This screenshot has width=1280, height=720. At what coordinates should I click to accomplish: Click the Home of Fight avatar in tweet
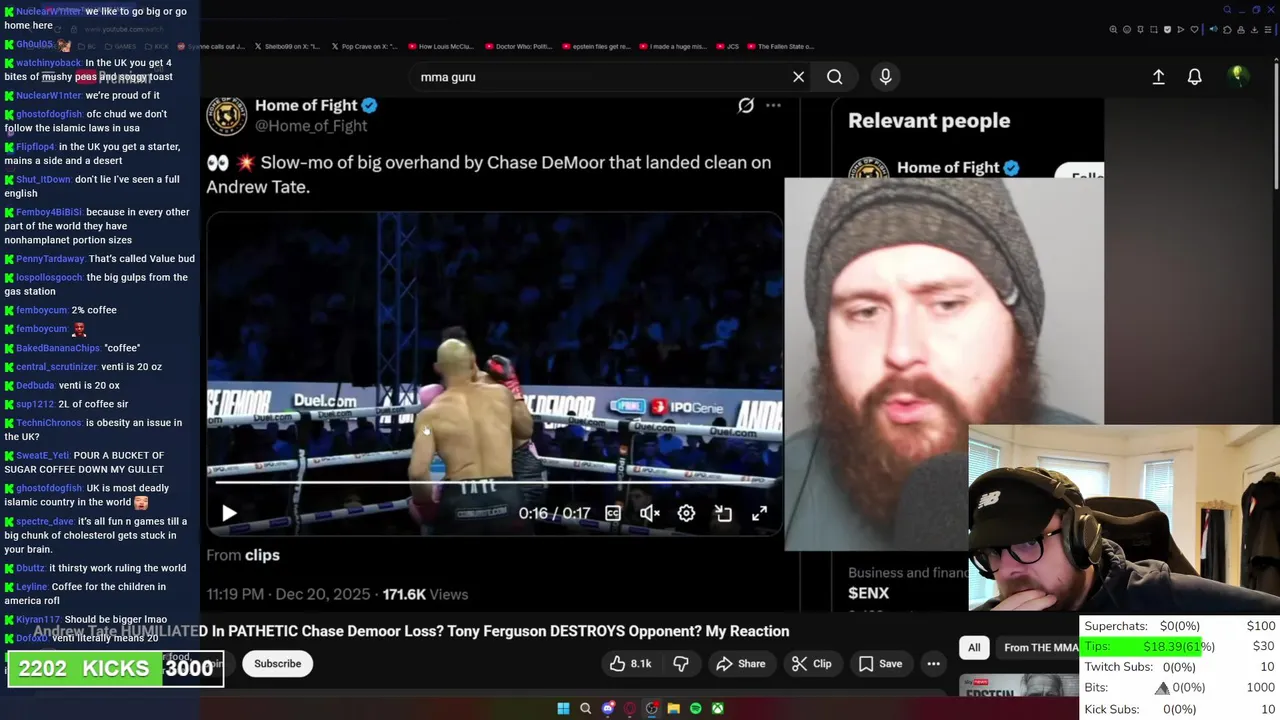coord(227,115)
